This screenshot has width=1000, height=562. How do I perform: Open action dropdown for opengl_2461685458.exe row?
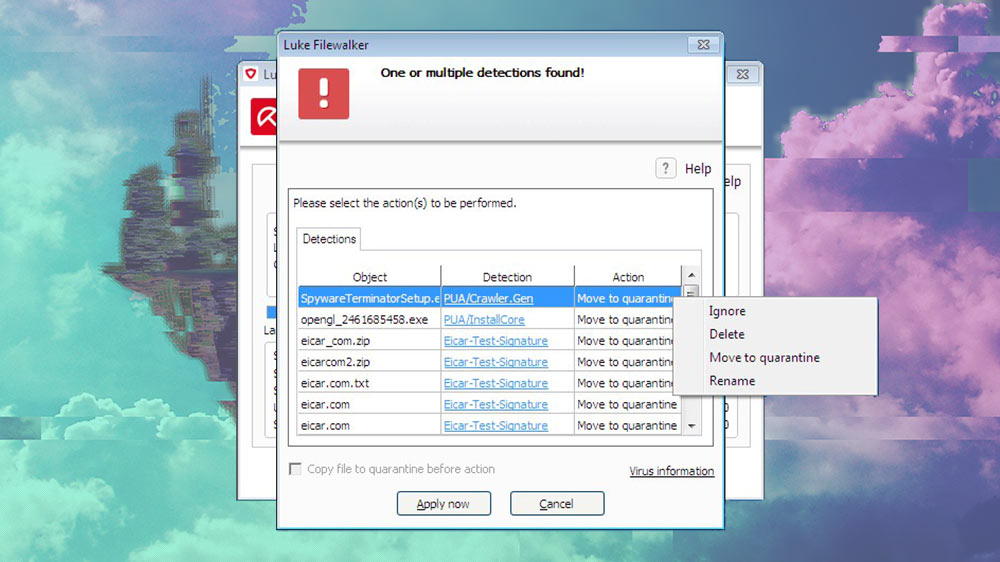point(625,320)
